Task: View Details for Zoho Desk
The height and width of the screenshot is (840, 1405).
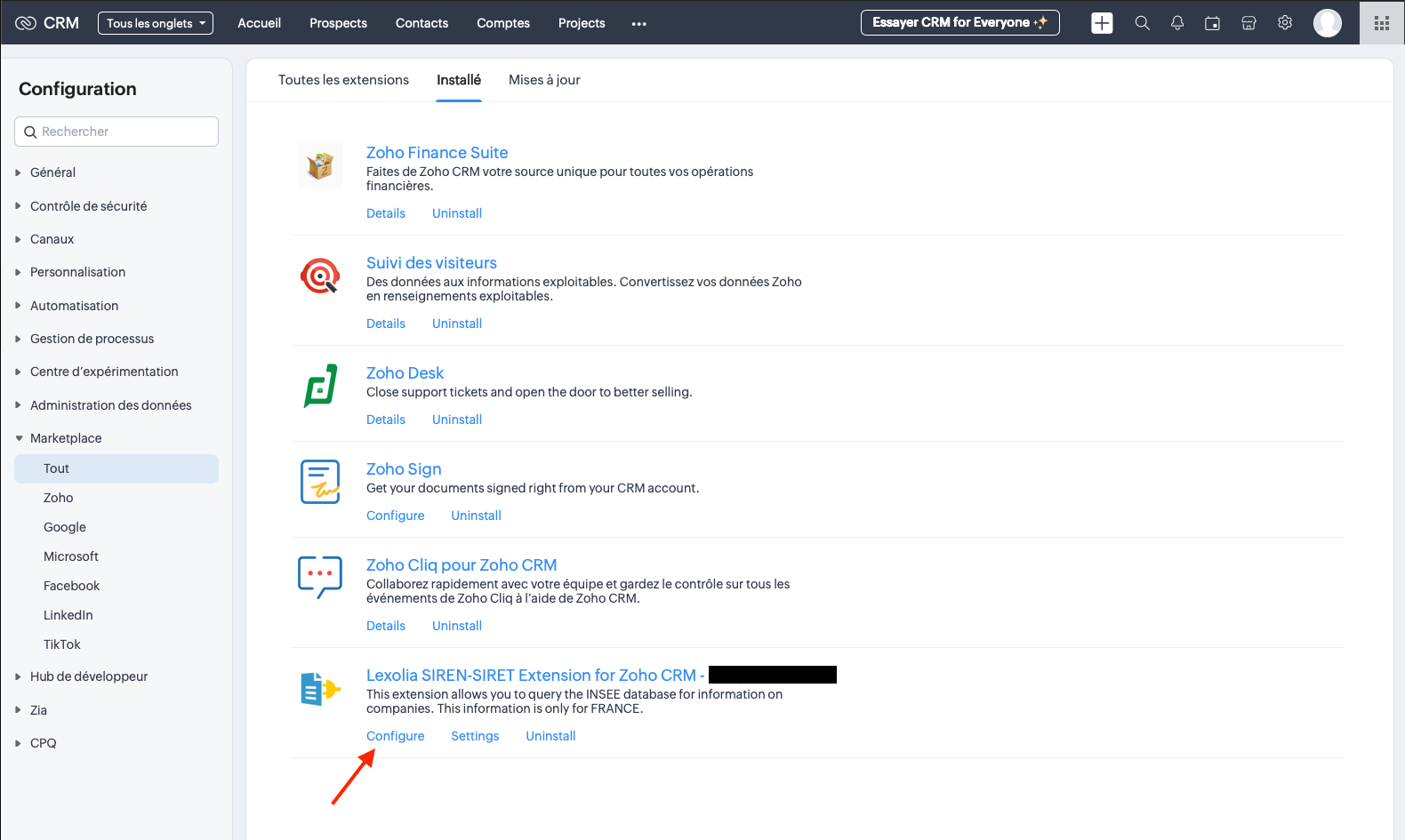Action: coord(386,420)
